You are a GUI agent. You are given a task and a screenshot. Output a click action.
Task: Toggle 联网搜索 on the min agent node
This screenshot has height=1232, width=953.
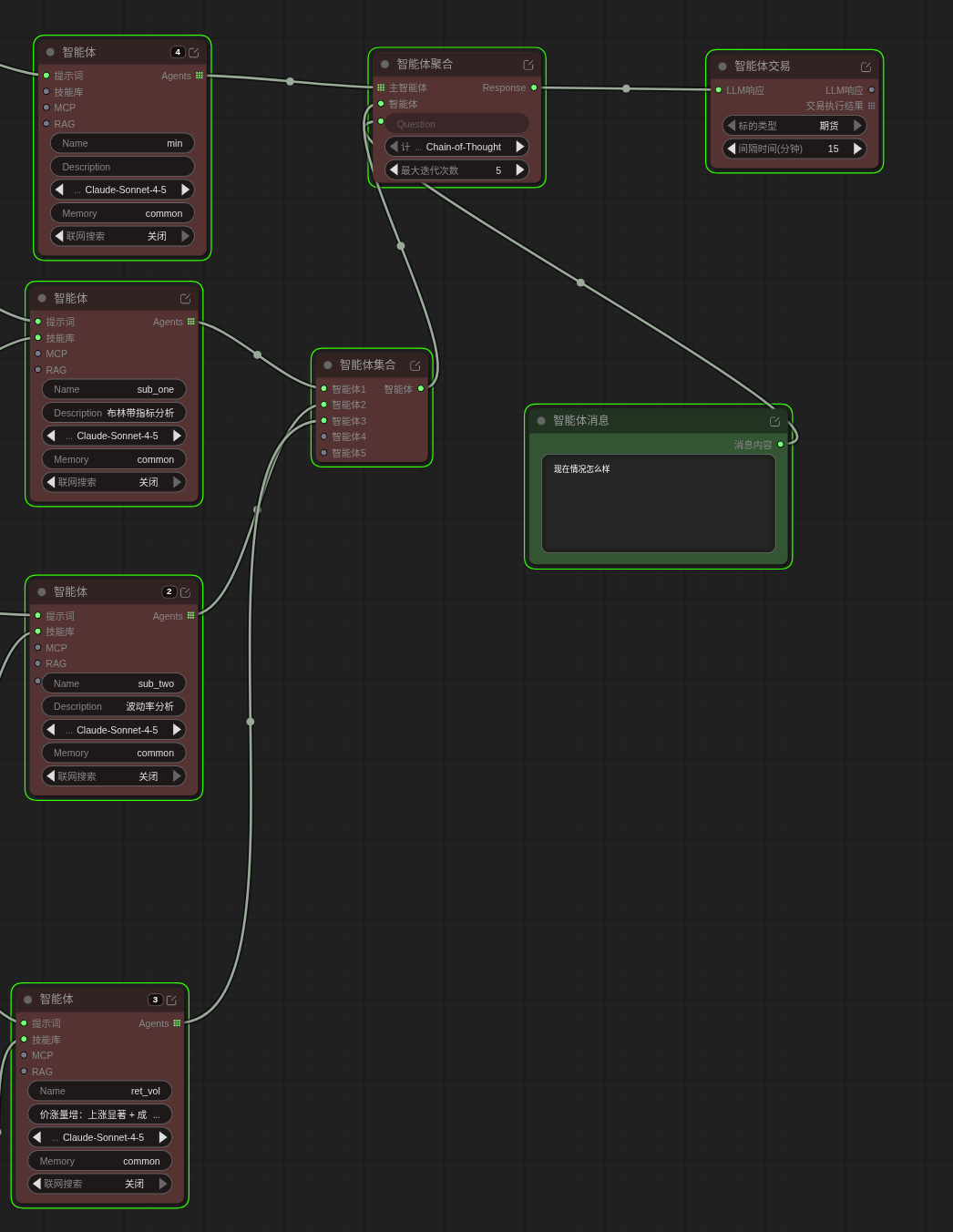click(x=122, y=236)
